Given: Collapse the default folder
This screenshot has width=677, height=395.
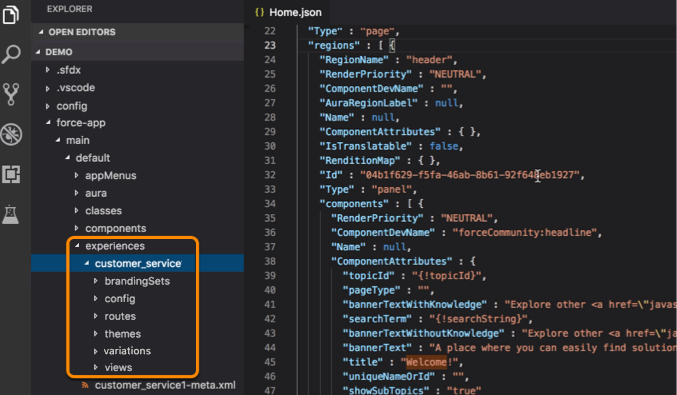Looking at the screenshot, I should tap(68, 158).
